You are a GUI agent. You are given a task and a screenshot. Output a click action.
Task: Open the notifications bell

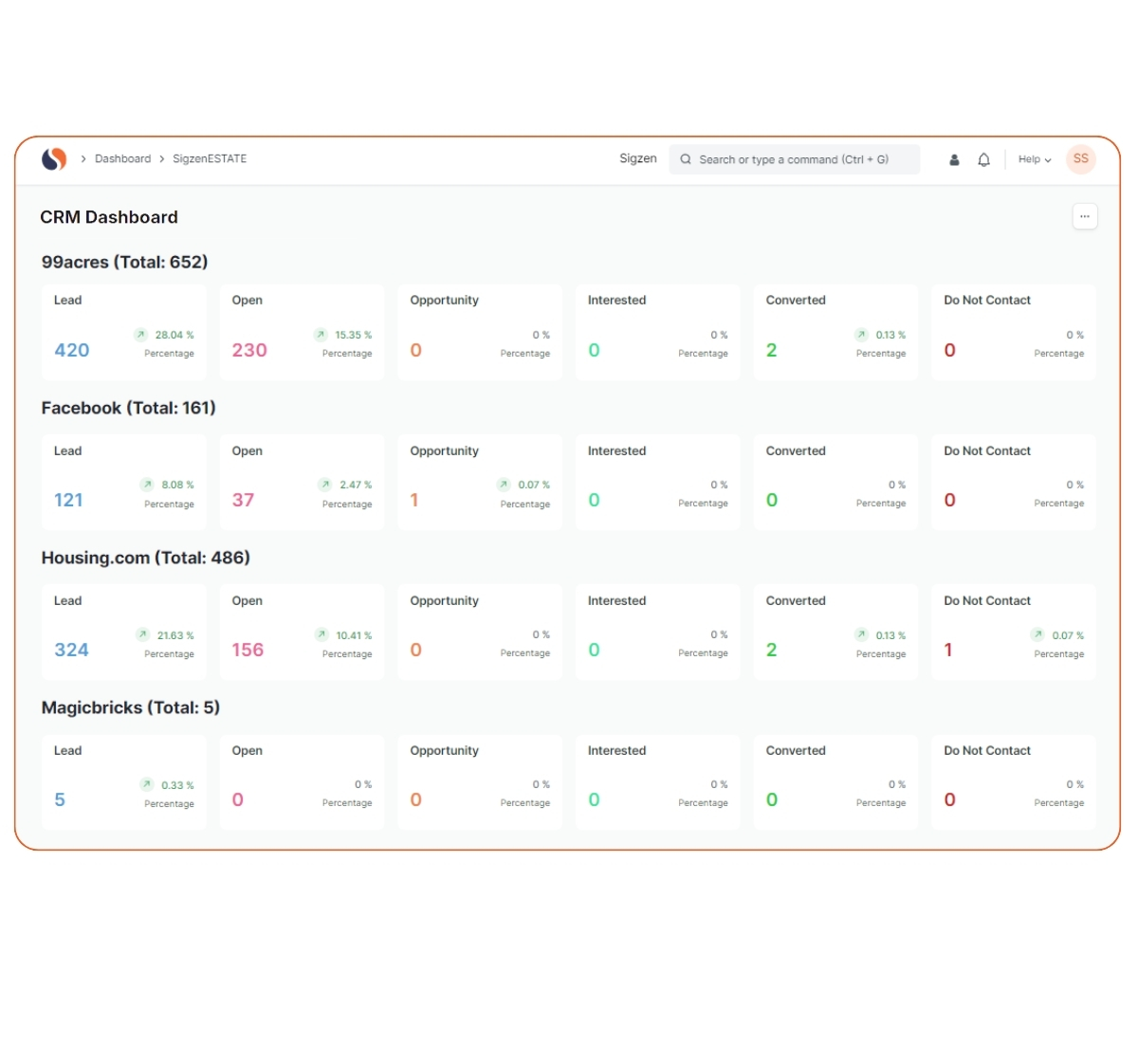(983, 160)
